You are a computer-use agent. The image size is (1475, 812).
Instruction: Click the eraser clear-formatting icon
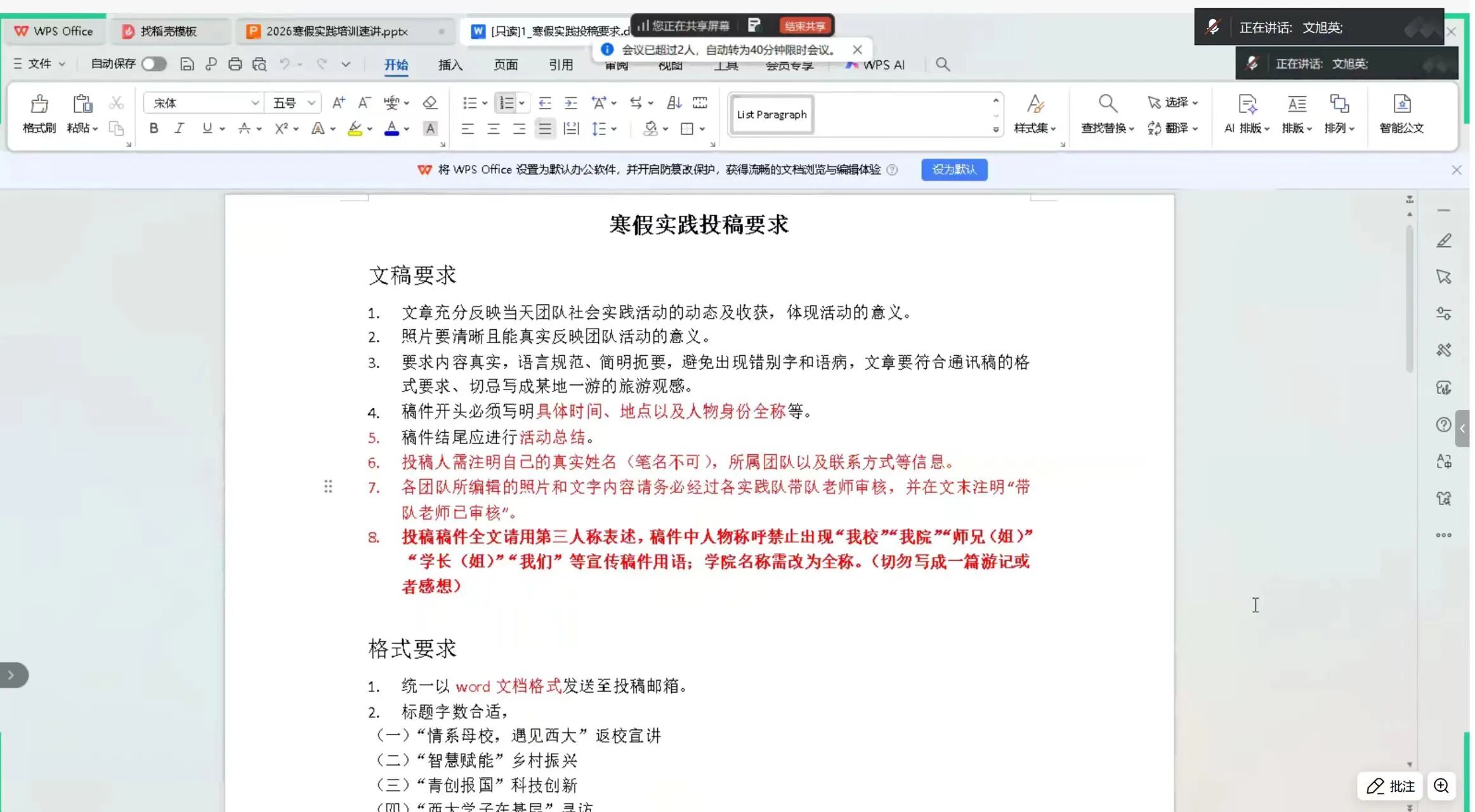coord(430,103)
